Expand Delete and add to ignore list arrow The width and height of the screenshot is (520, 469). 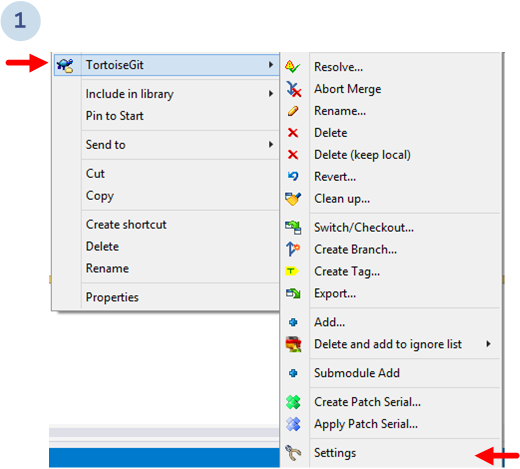488,344
